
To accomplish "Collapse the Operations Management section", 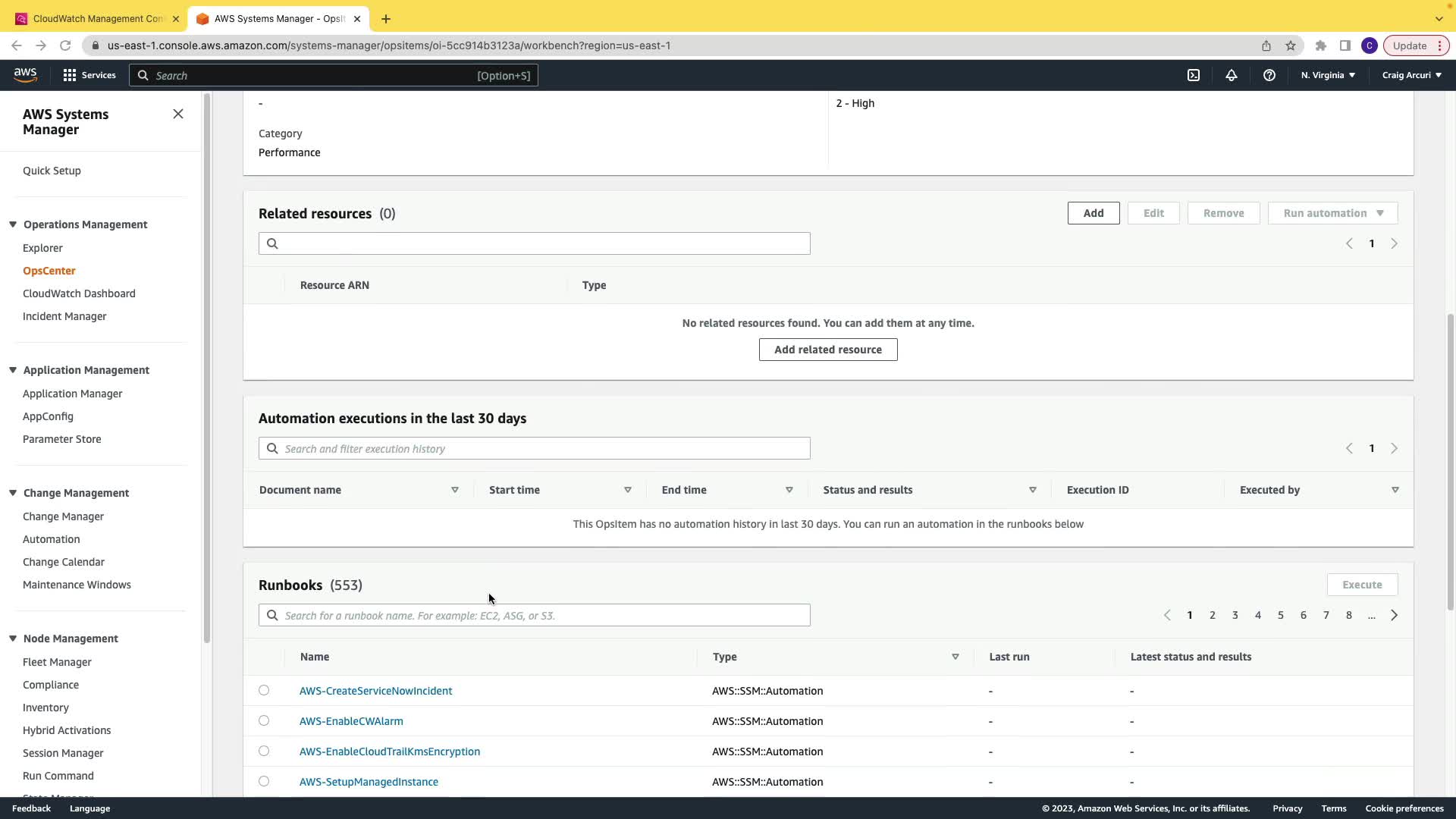I will [x=13, y=224].
